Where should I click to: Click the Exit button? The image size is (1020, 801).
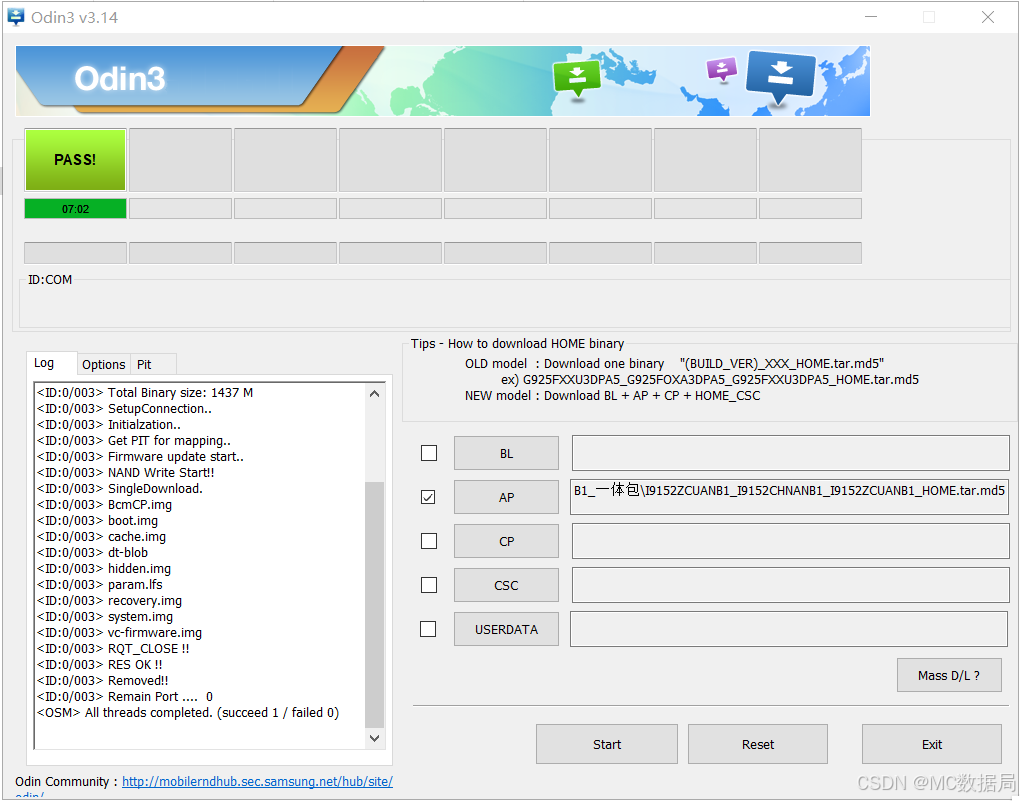pyautogui.click(x=932, y=744)
